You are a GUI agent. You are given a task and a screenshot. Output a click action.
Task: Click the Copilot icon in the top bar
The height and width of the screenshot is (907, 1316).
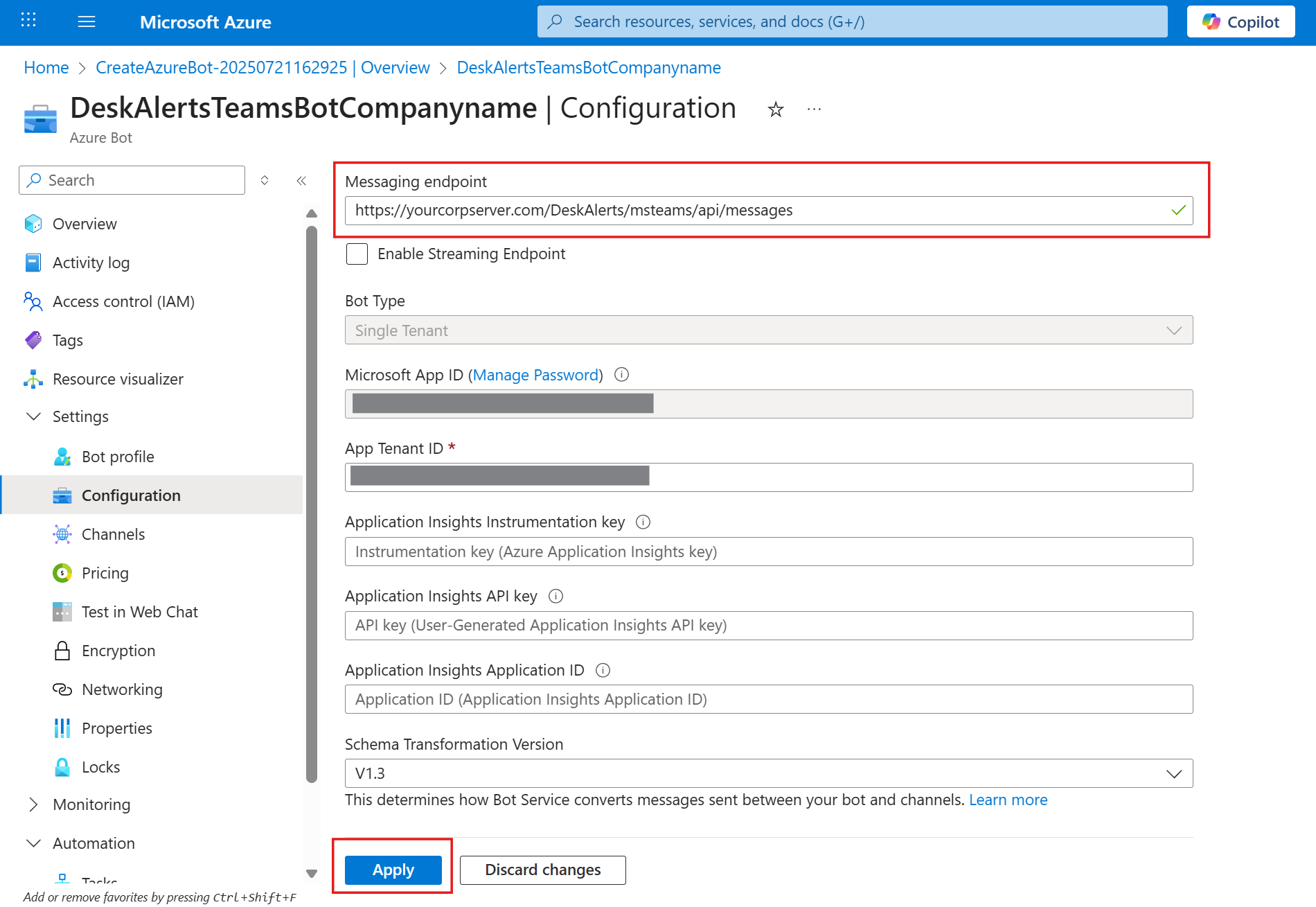(x=1213, y=21)
